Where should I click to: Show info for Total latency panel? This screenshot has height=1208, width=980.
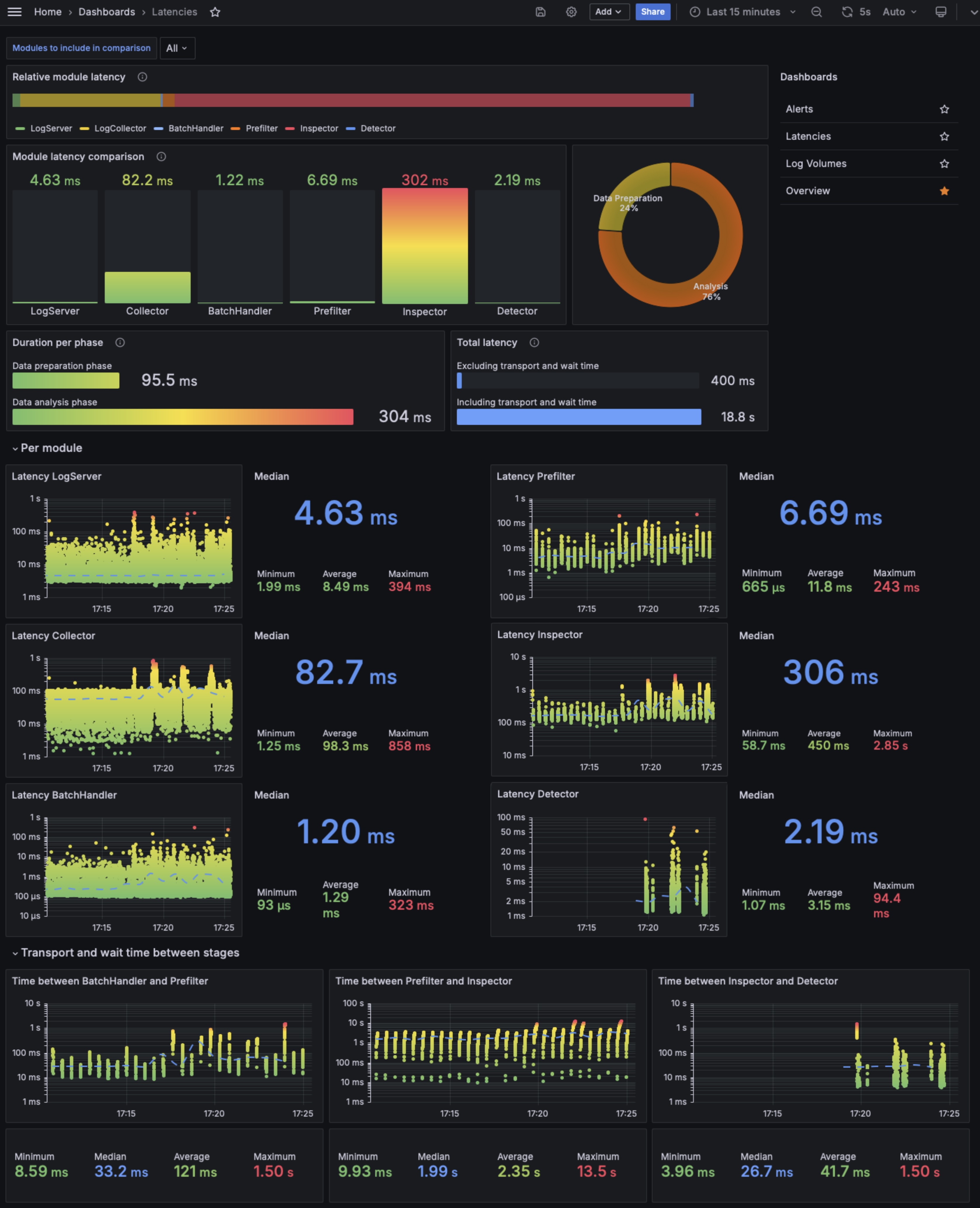tap(534, 342)
